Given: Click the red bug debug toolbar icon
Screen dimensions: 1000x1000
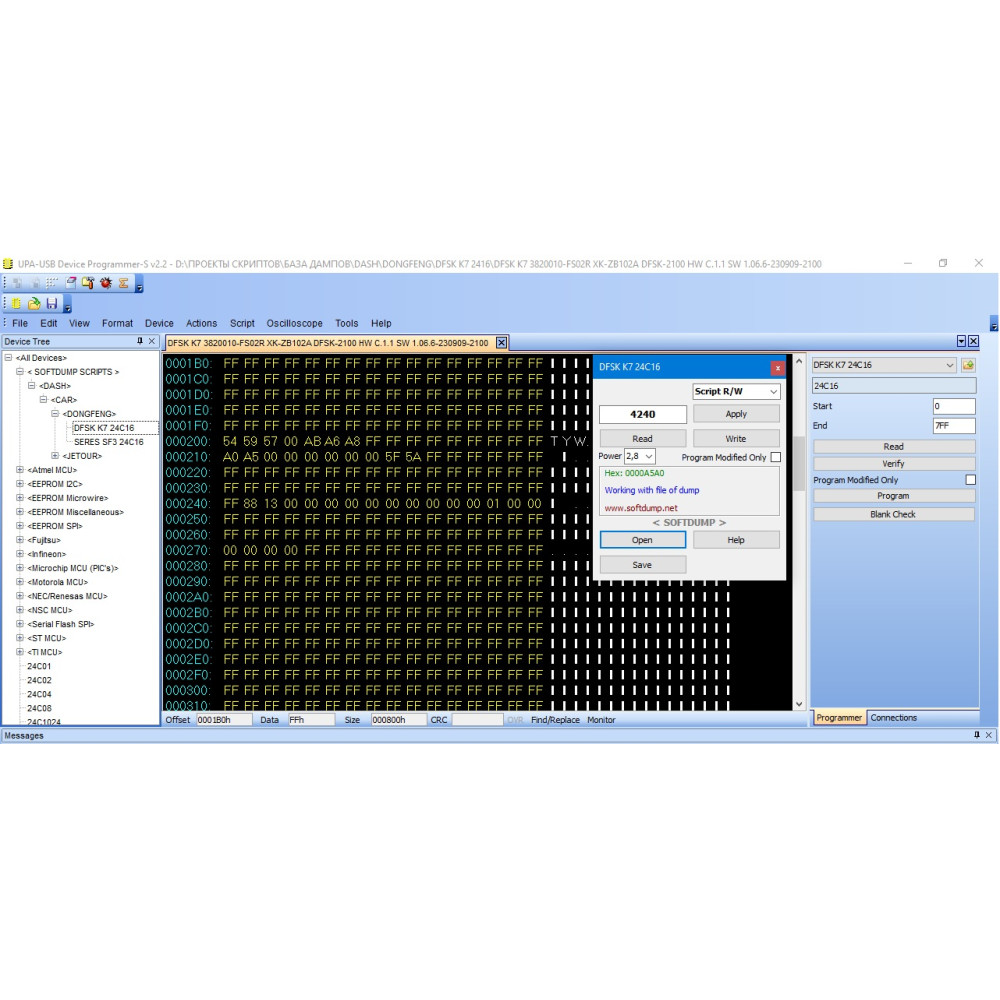Looking at the screenshot, I should click(x=106, y=283).
